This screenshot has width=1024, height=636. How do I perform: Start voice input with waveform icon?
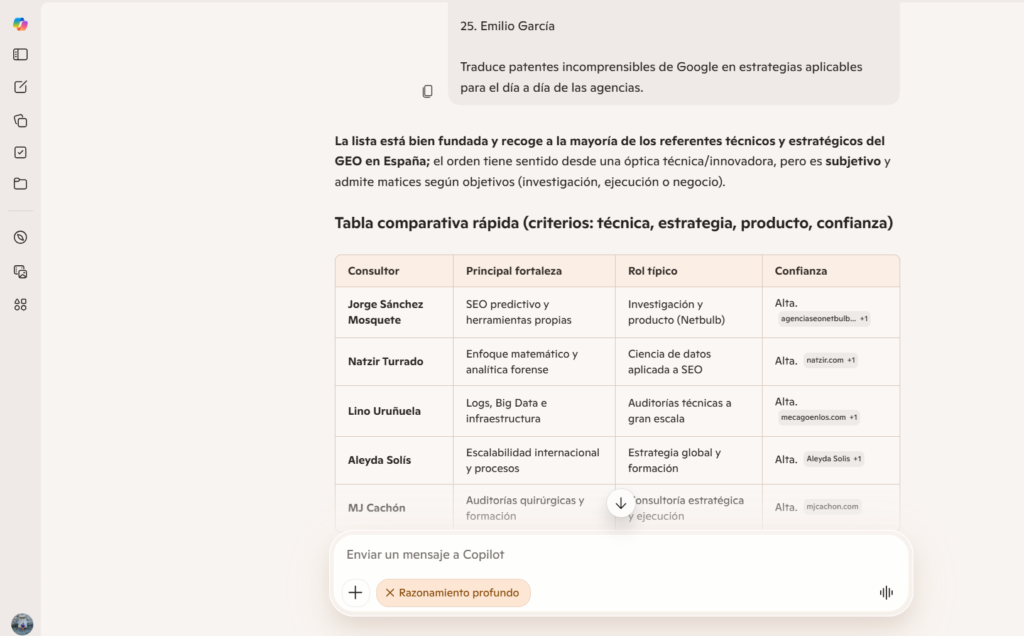(x=886, y=593)
